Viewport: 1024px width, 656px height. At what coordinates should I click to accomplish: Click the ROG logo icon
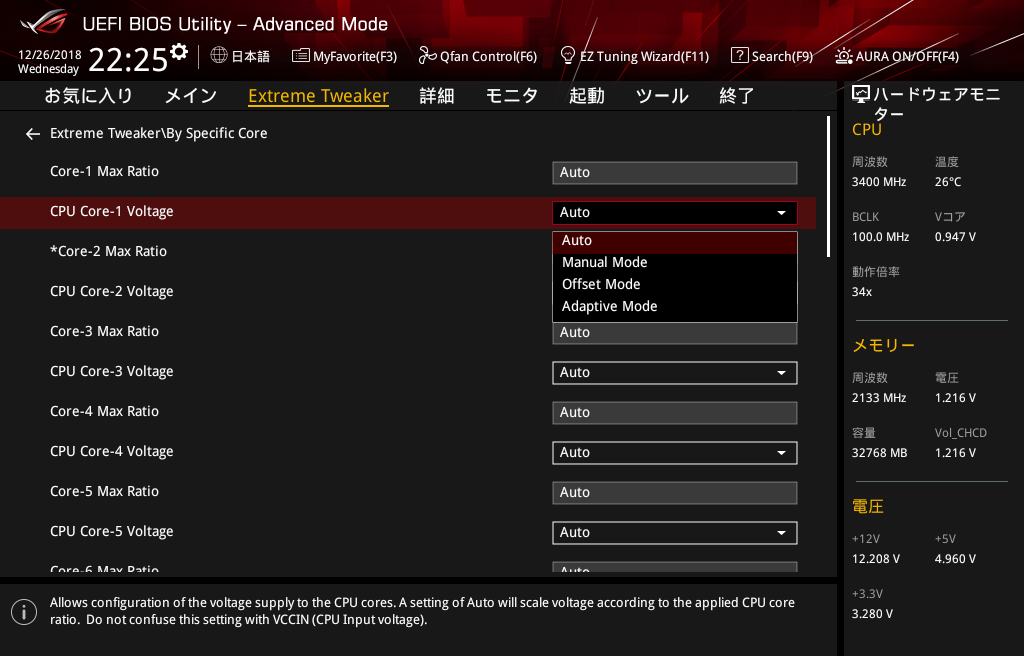pyautogui.click(x=44, y=22)
